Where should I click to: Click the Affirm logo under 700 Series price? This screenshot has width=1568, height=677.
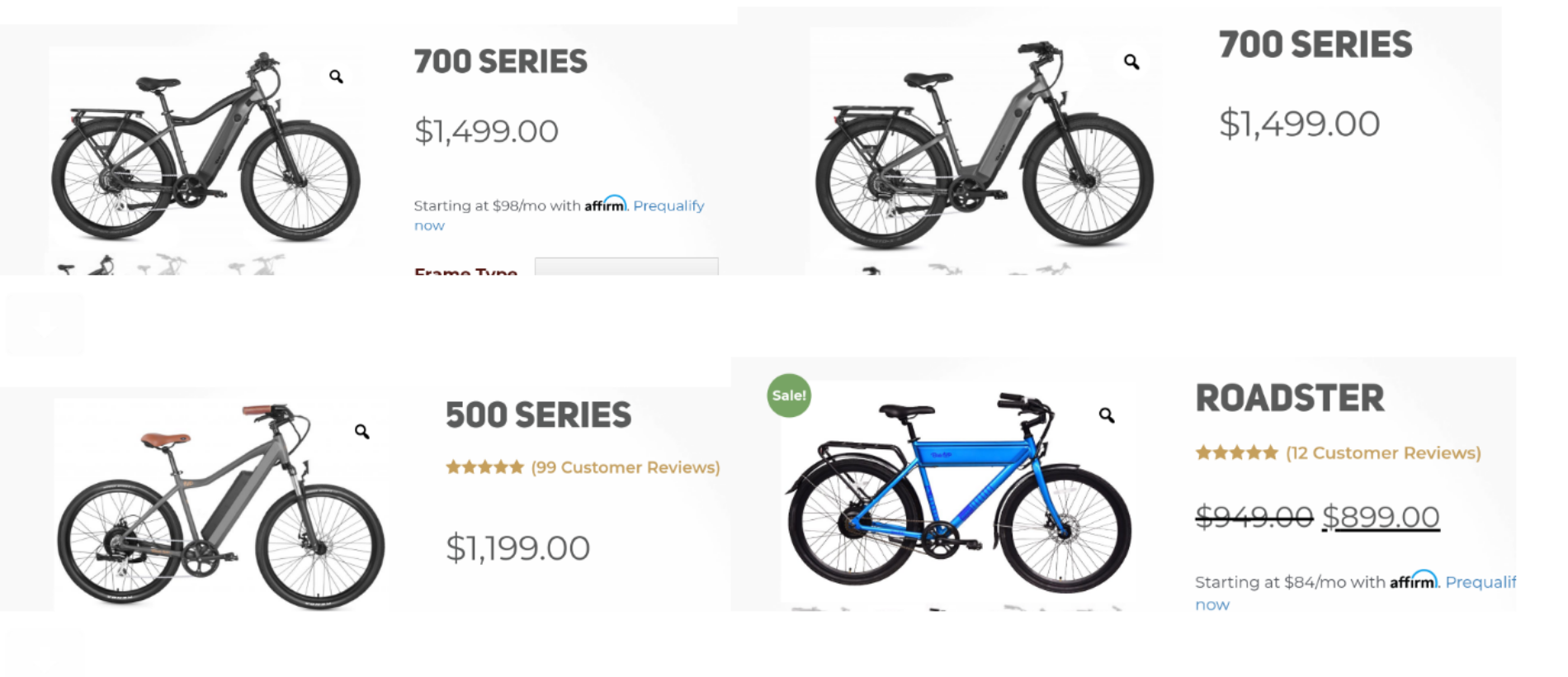click(606, 204)
